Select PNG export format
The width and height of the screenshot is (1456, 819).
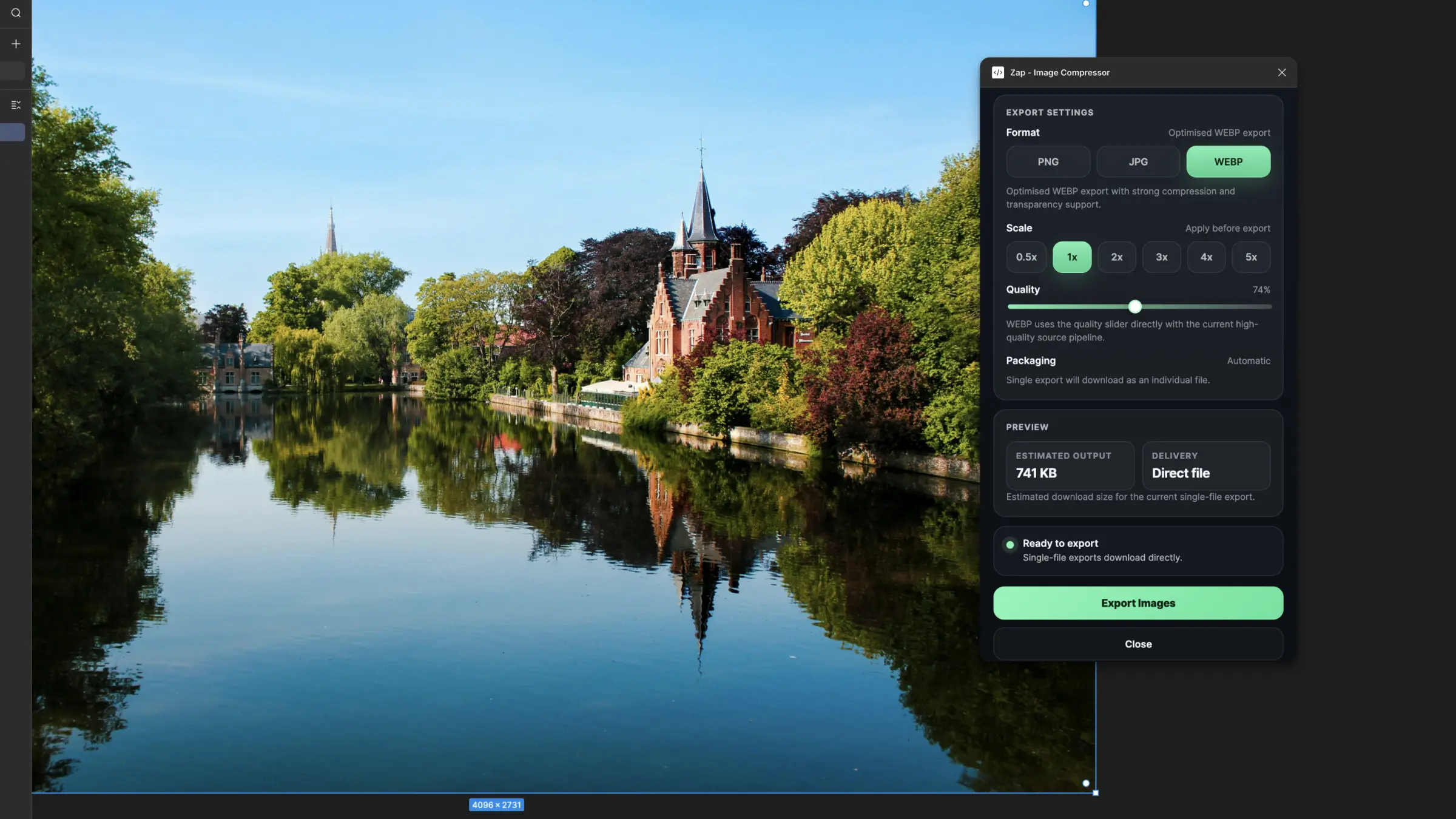click(1048, 161)
